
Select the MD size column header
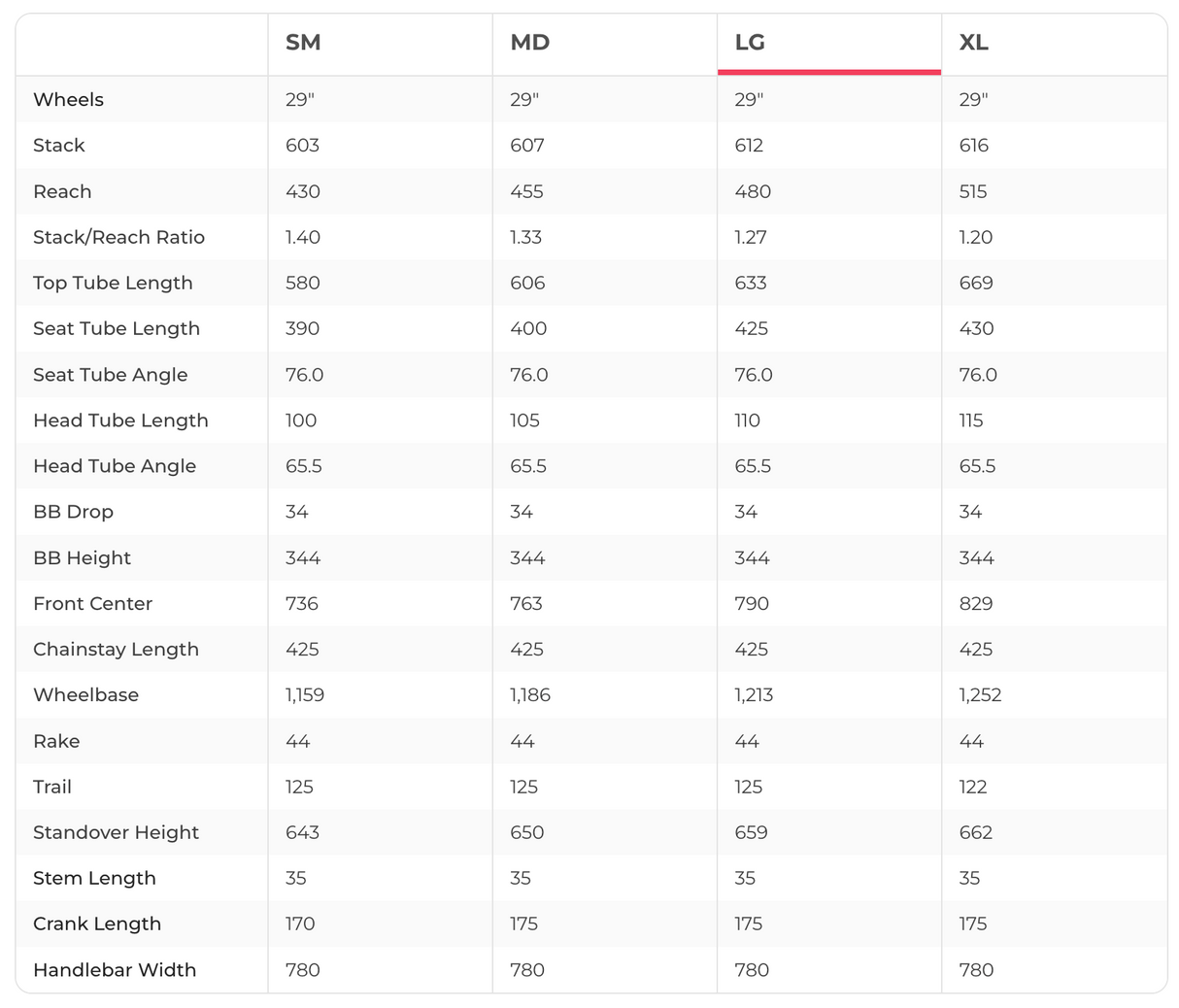530,43
